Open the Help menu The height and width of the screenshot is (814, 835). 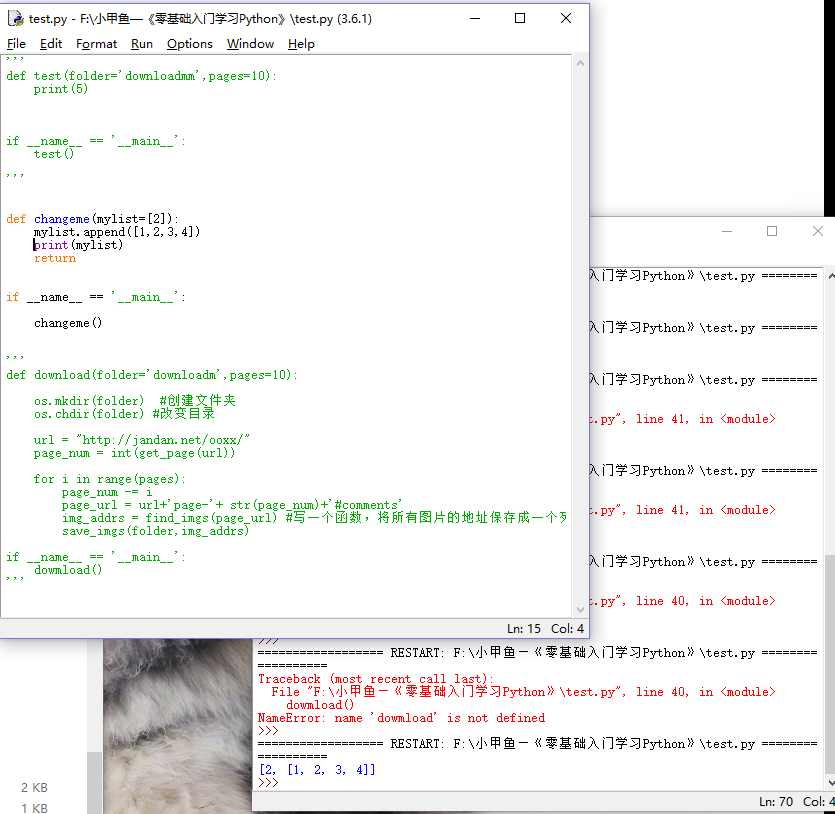(x=301, y=44)
